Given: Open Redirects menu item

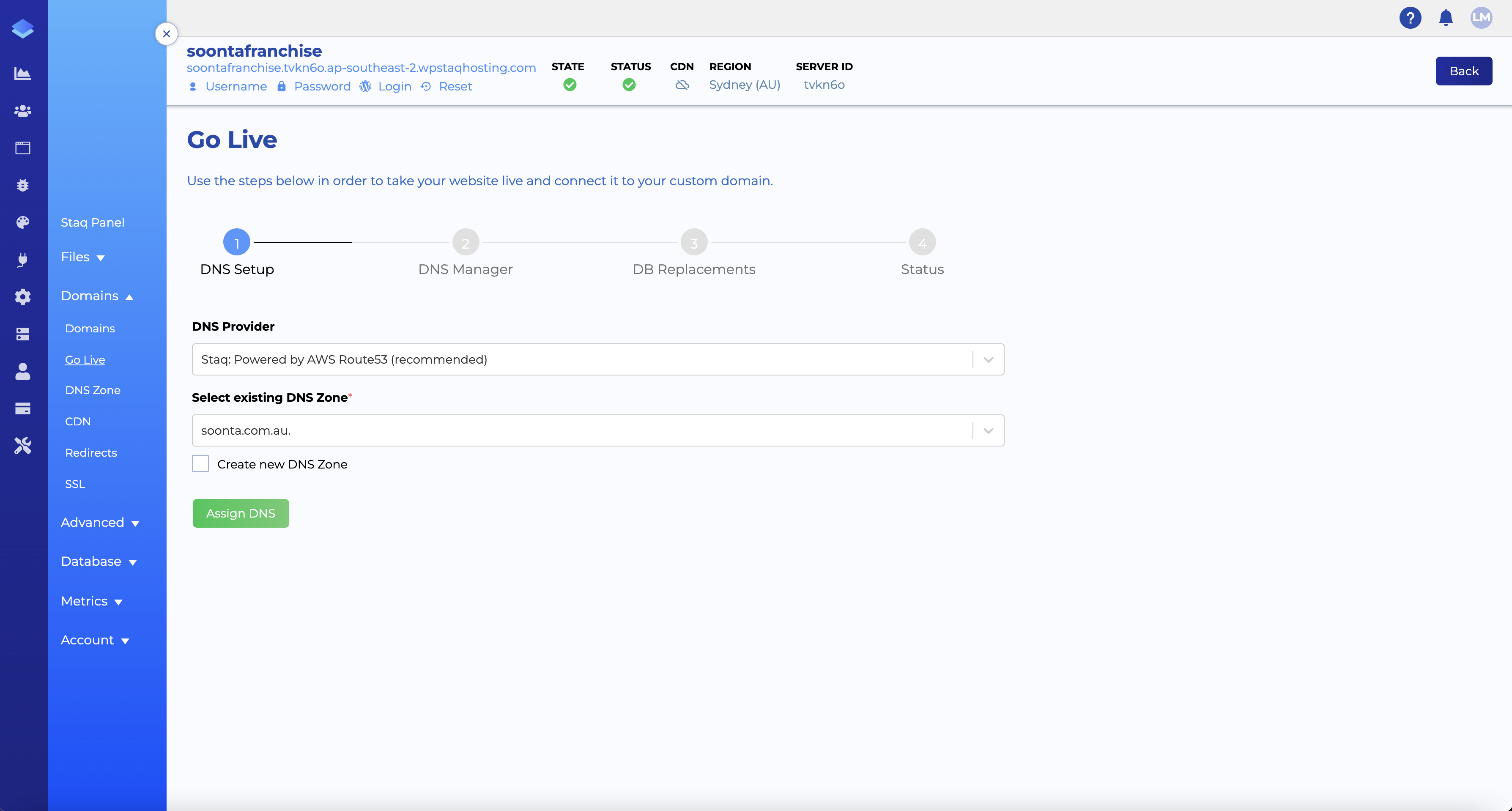Looking at the screenshot, I should click(91, 452).
